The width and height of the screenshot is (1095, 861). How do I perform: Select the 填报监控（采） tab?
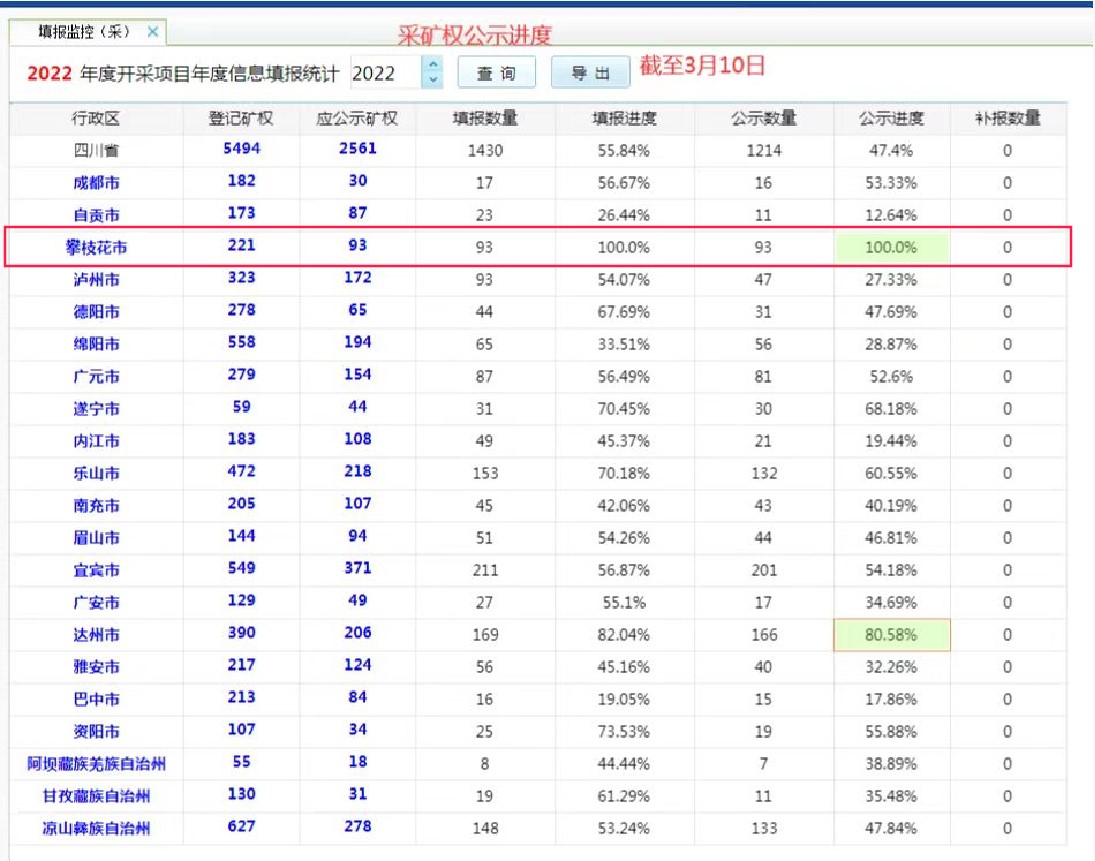(84, 32)
